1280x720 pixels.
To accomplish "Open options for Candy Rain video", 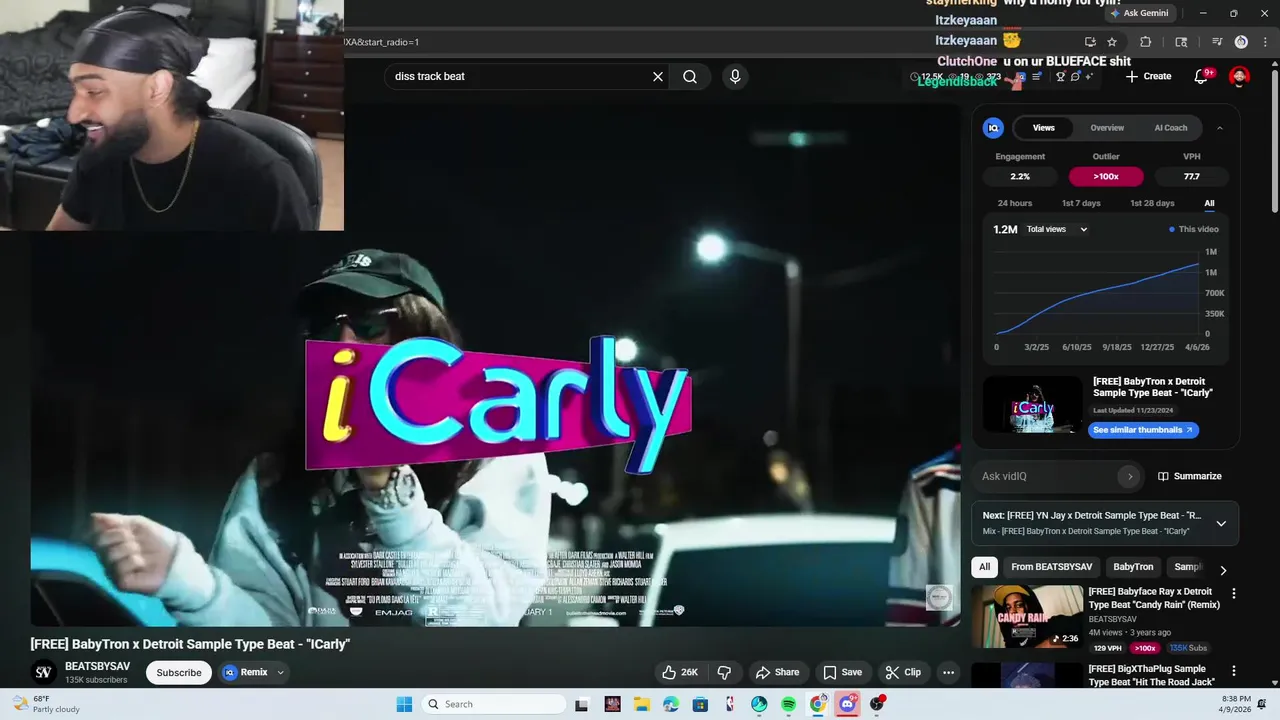I will (1233, 593).
